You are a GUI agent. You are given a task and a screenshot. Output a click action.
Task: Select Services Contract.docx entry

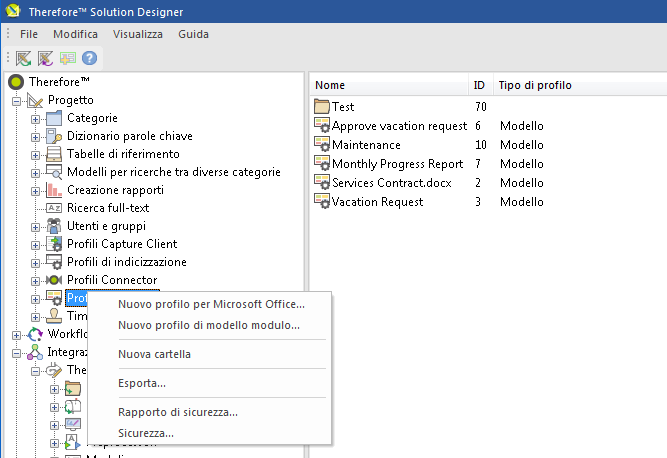[392, 183]
